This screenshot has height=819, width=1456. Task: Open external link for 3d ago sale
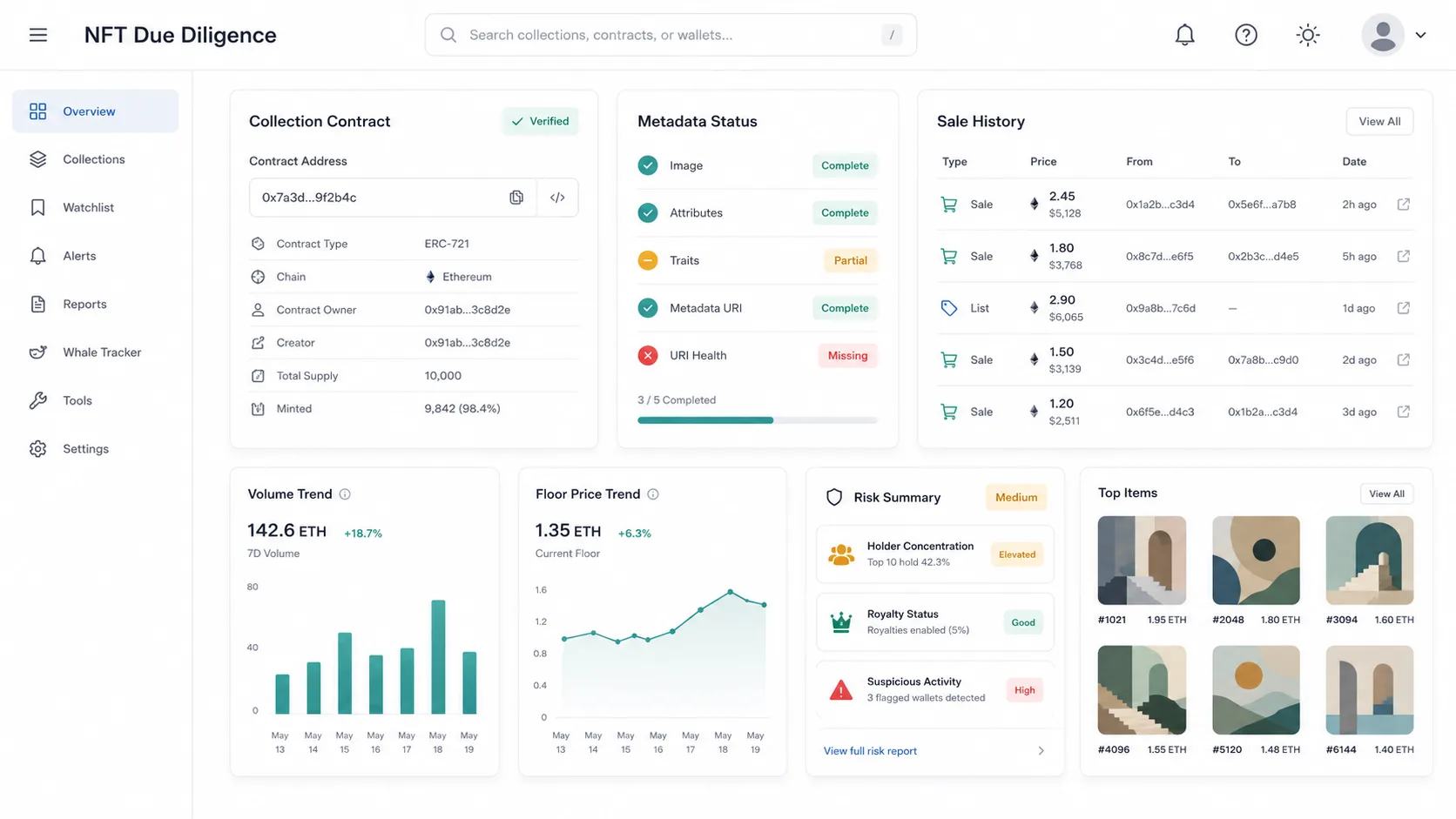point(1404,412)
